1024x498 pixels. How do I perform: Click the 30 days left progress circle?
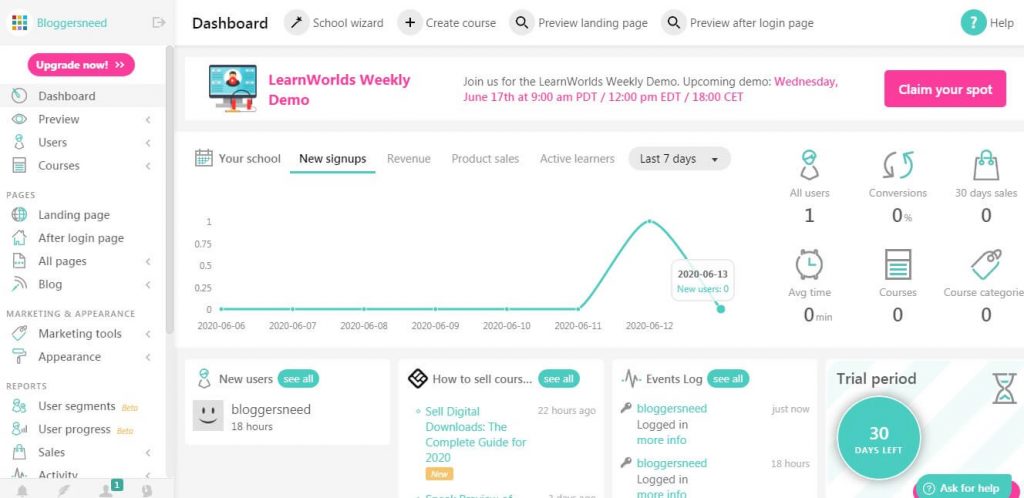(x=878, y=438)
